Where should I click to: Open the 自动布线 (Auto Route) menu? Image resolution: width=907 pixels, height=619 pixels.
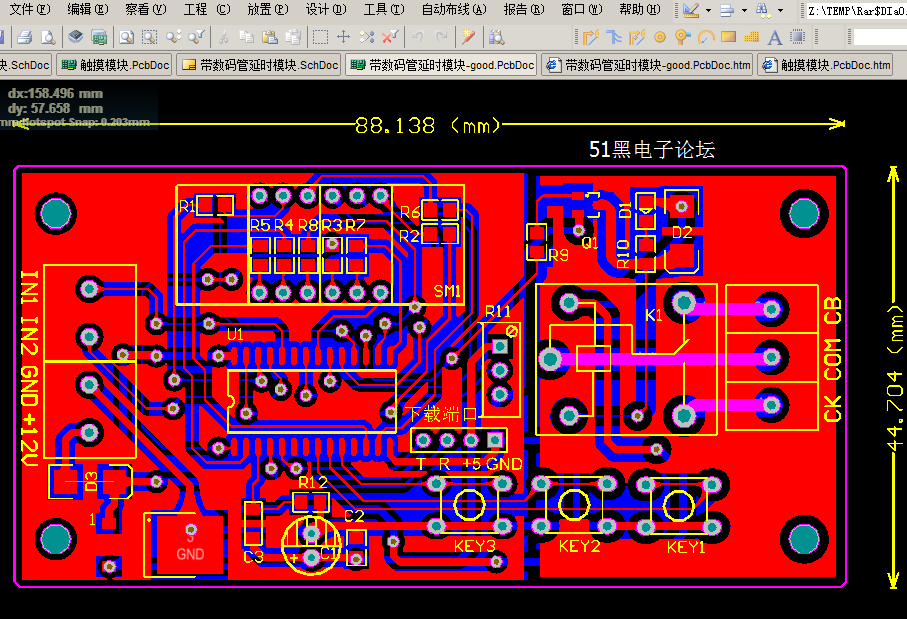tap(453, 10)
